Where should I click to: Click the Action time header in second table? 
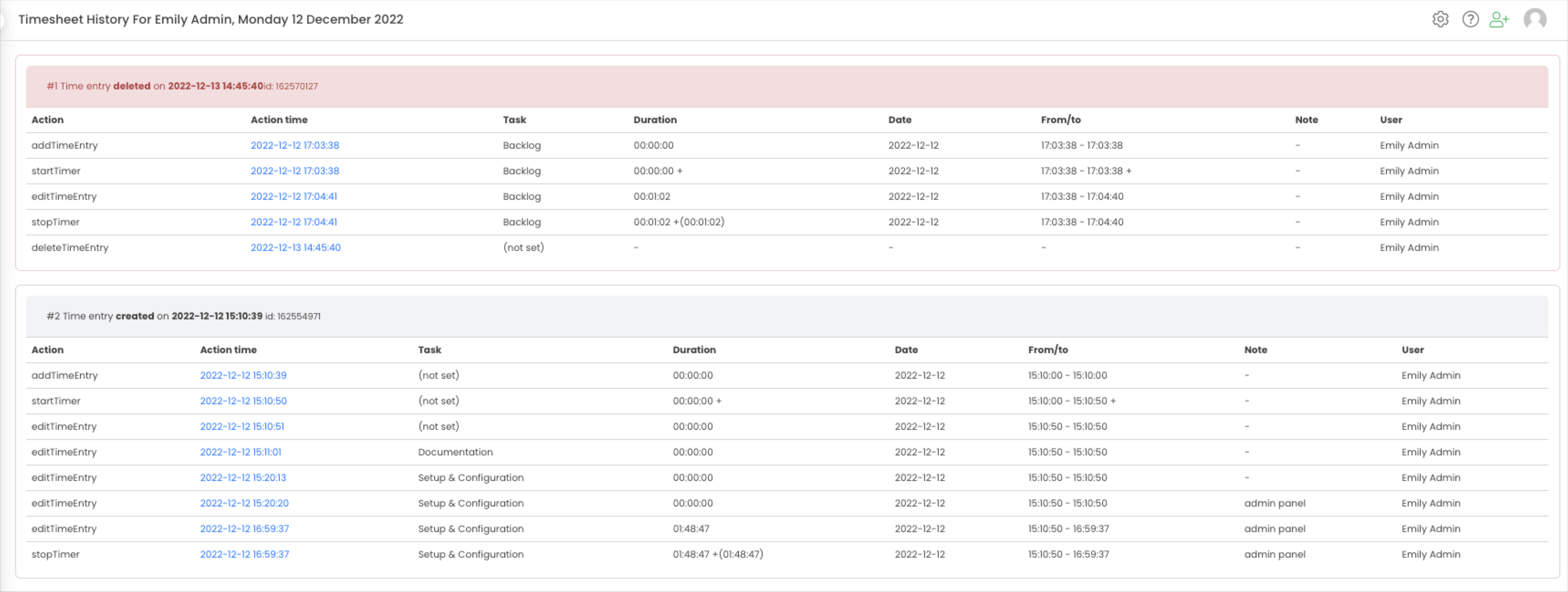(x=228, y=350)
